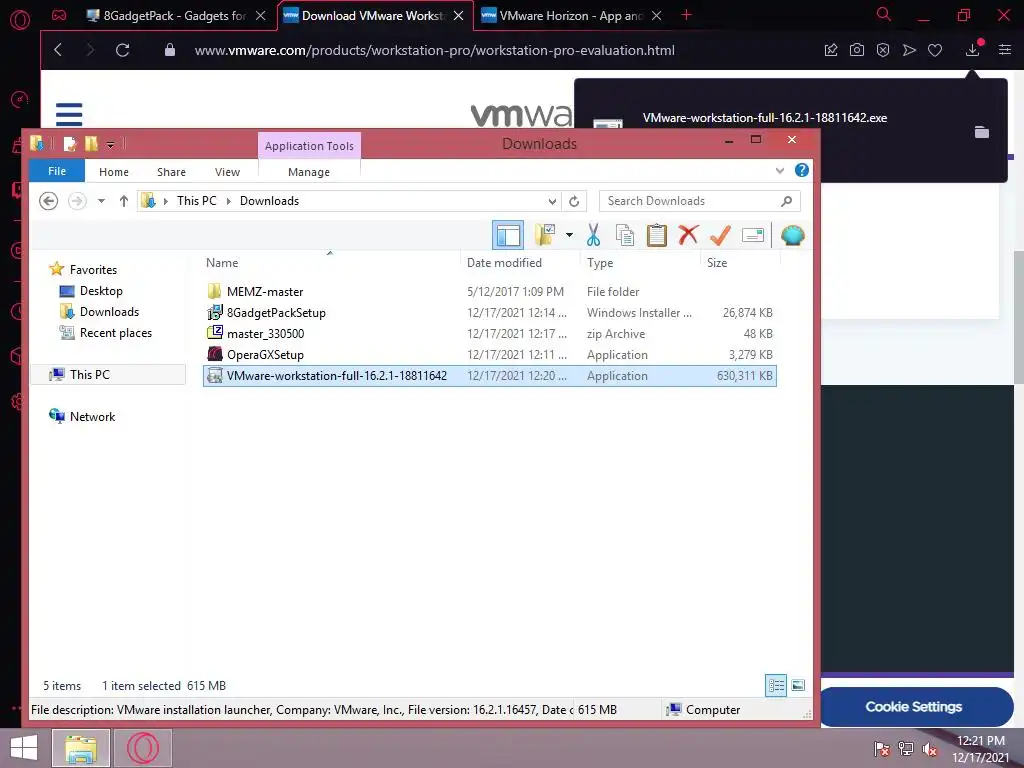
Task: Select the MEMZ-master folder
Action: (264, 291)
